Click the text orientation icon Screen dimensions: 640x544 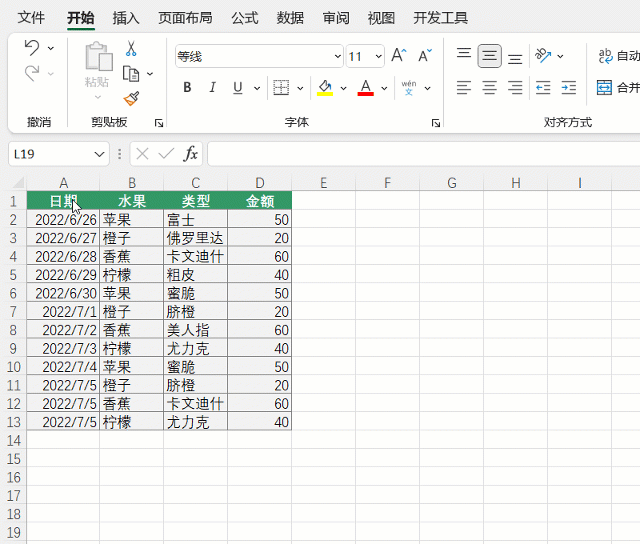click(543, 56)
